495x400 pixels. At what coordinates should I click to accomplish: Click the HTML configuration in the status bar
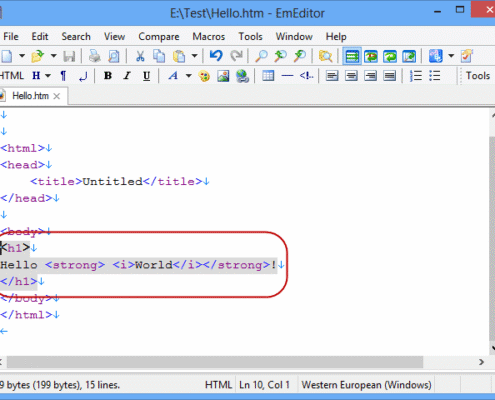(x=218, y=385)
